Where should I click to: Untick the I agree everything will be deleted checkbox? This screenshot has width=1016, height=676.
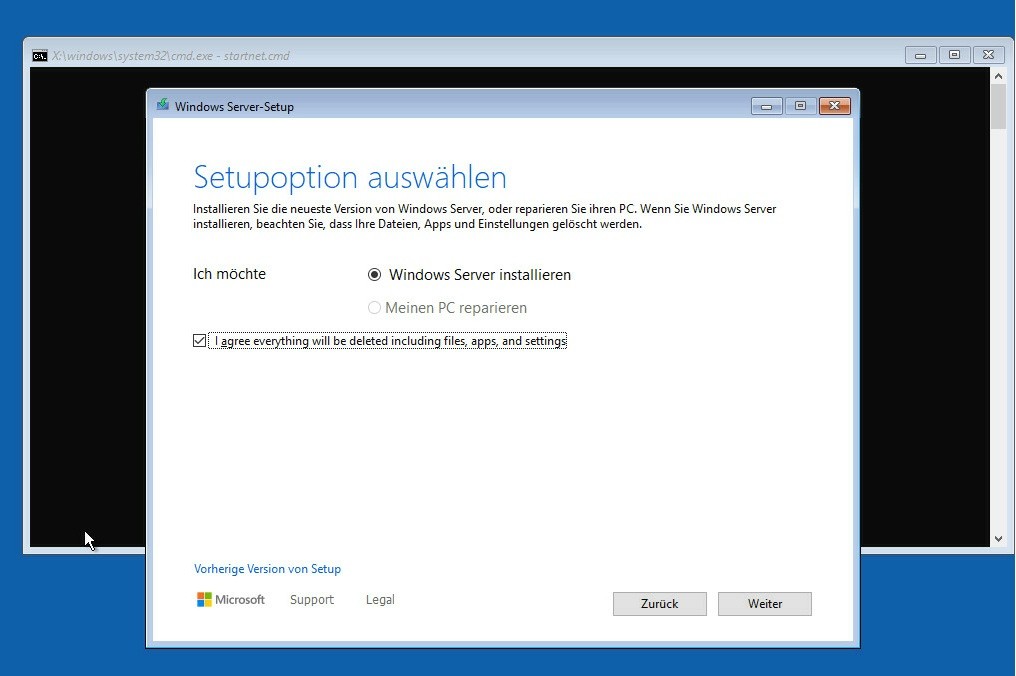[200, 341]
